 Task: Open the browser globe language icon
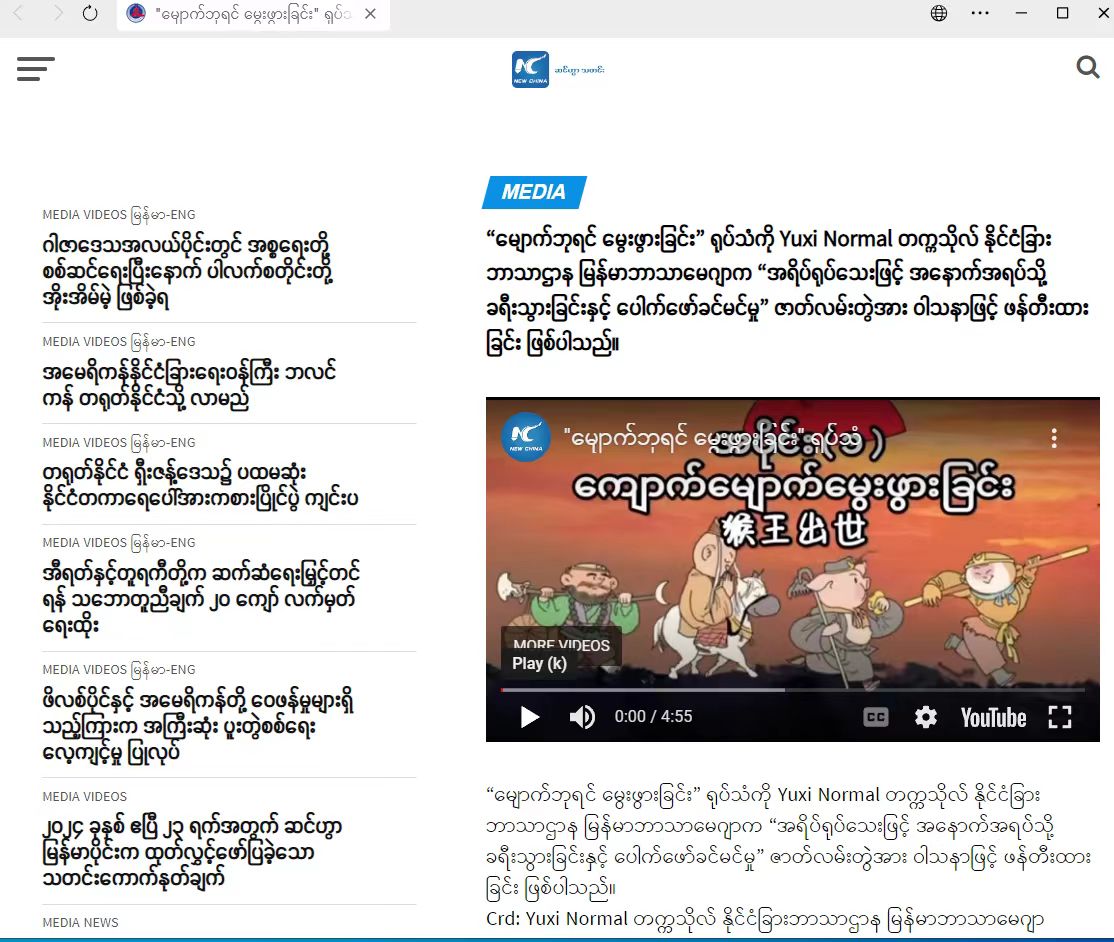click(x=938, y=13)
